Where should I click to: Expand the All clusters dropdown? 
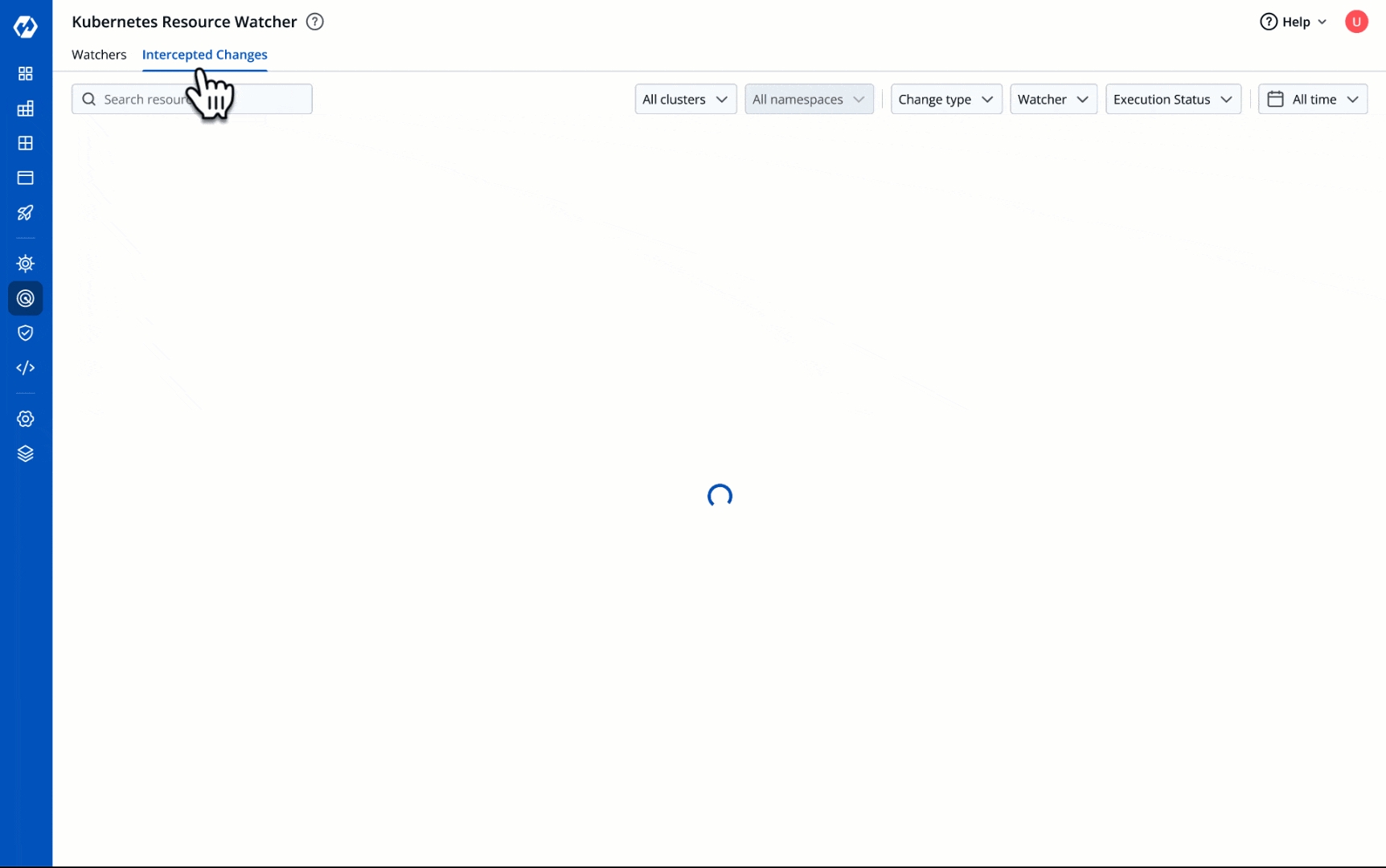(685, 99)
